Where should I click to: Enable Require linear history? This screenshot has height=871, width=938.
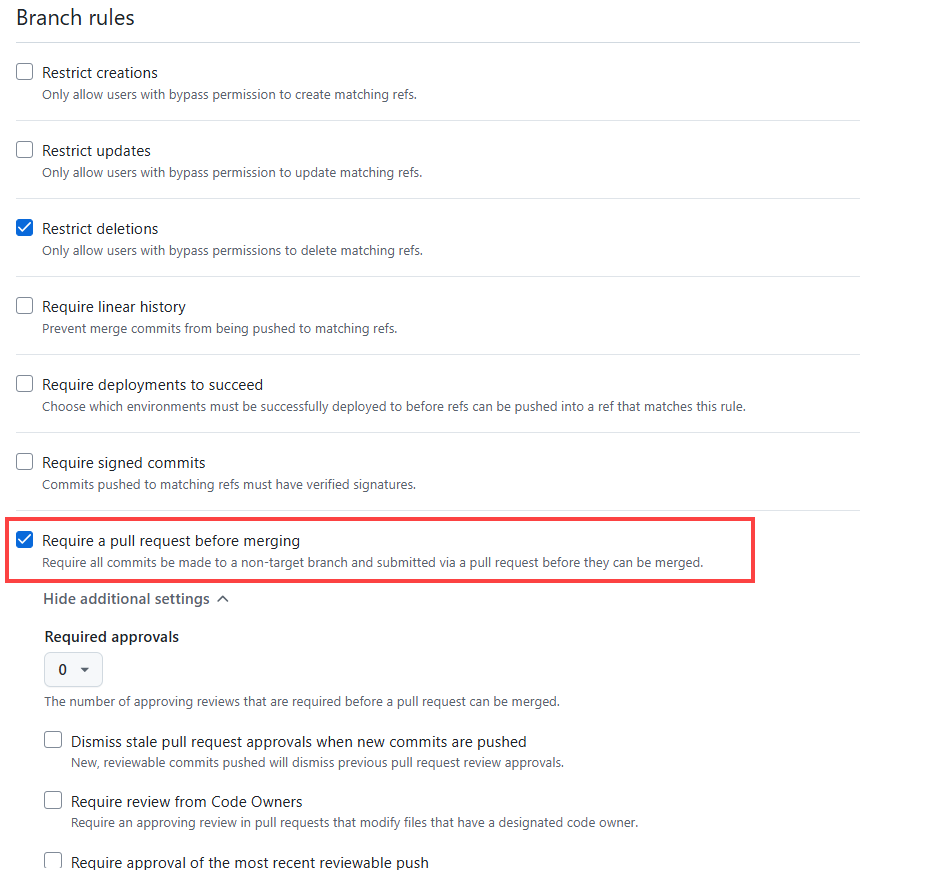24,305
